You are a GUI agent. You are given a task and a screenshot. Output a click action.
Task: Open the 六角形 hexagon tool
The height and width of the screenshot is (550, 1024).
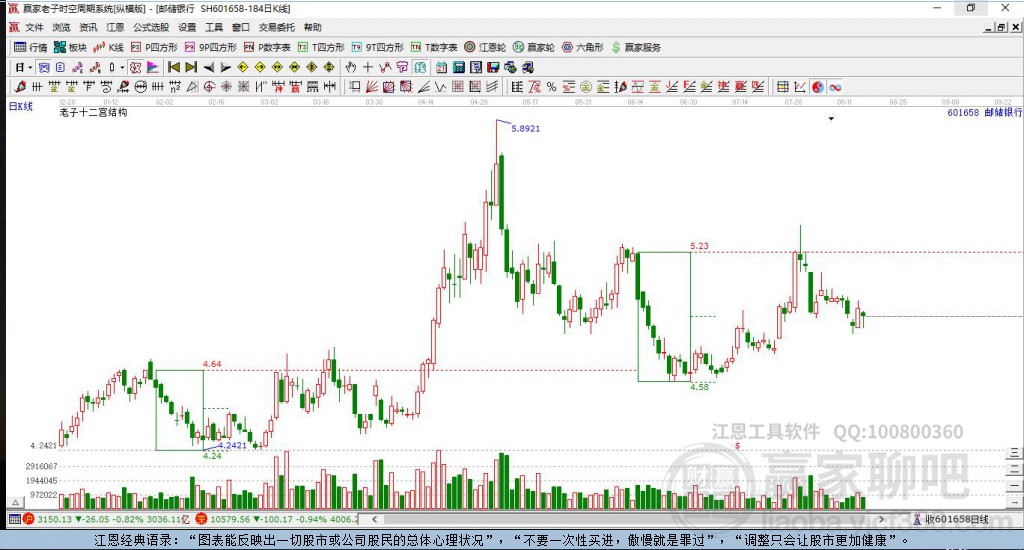pyautogui.click(x=583, y=48)
